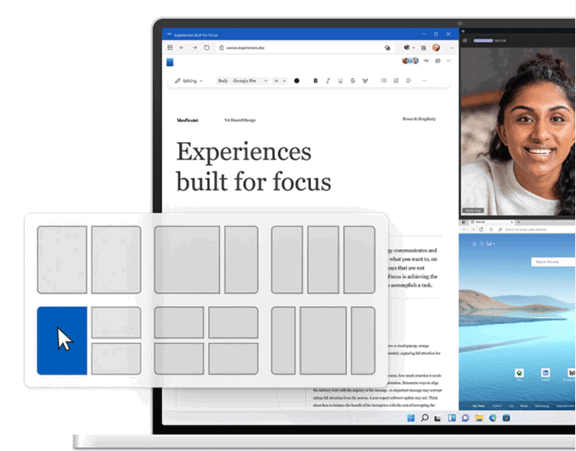Screen dimensions: 576x451
Task: Select bottom-right quadrant of four-grid snap layout
Action: coord(233,359)
